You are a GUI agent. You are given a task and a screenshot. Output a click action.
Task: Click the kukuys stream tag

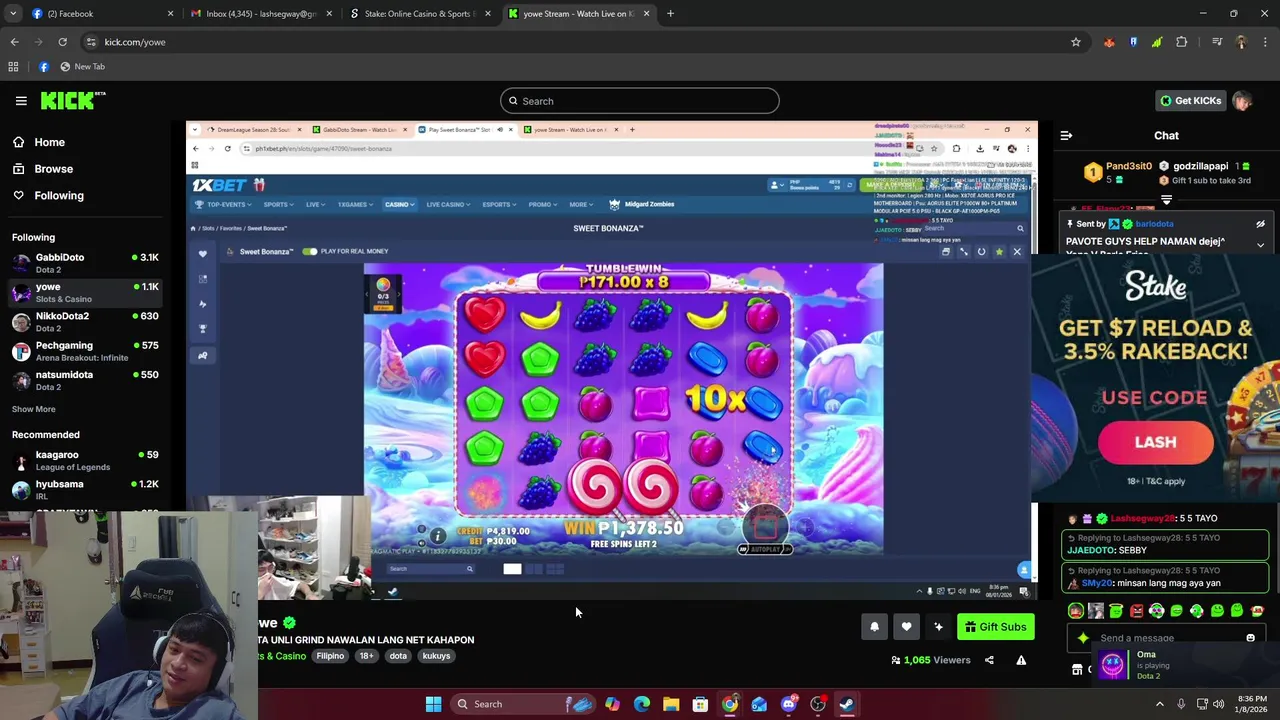click(x=436, y=656)
